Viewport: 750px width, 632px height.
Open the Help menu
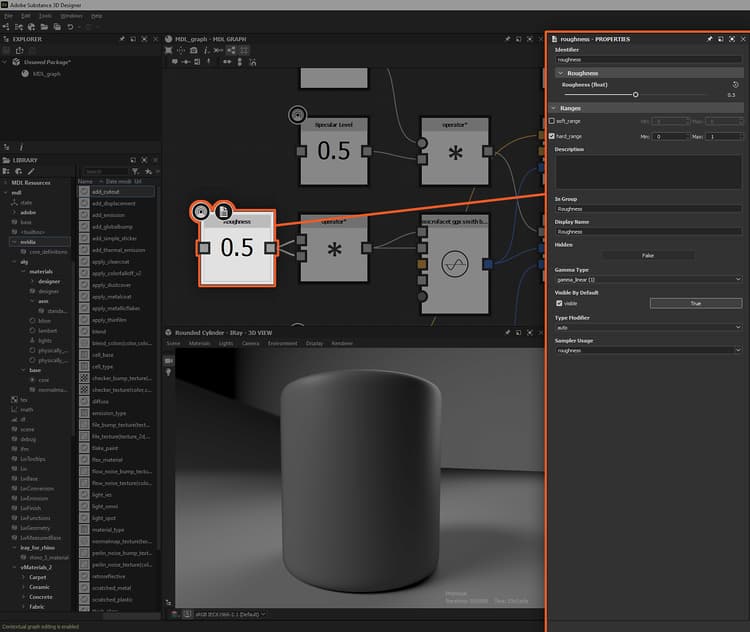pyautogui.click(x=97, y=16)
